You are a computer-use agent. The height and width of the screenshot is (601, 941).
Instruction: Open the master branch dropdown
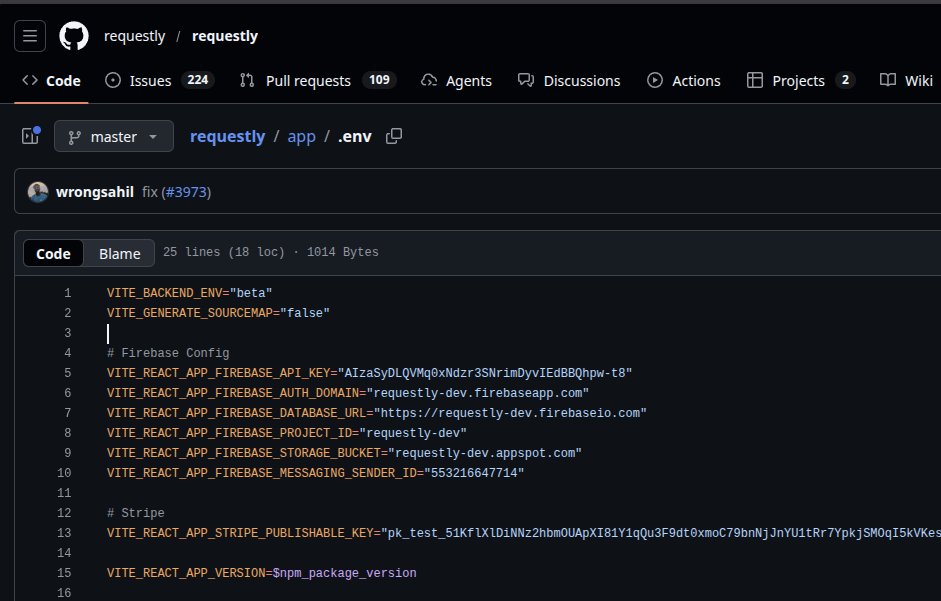click(x=114, y=136)
